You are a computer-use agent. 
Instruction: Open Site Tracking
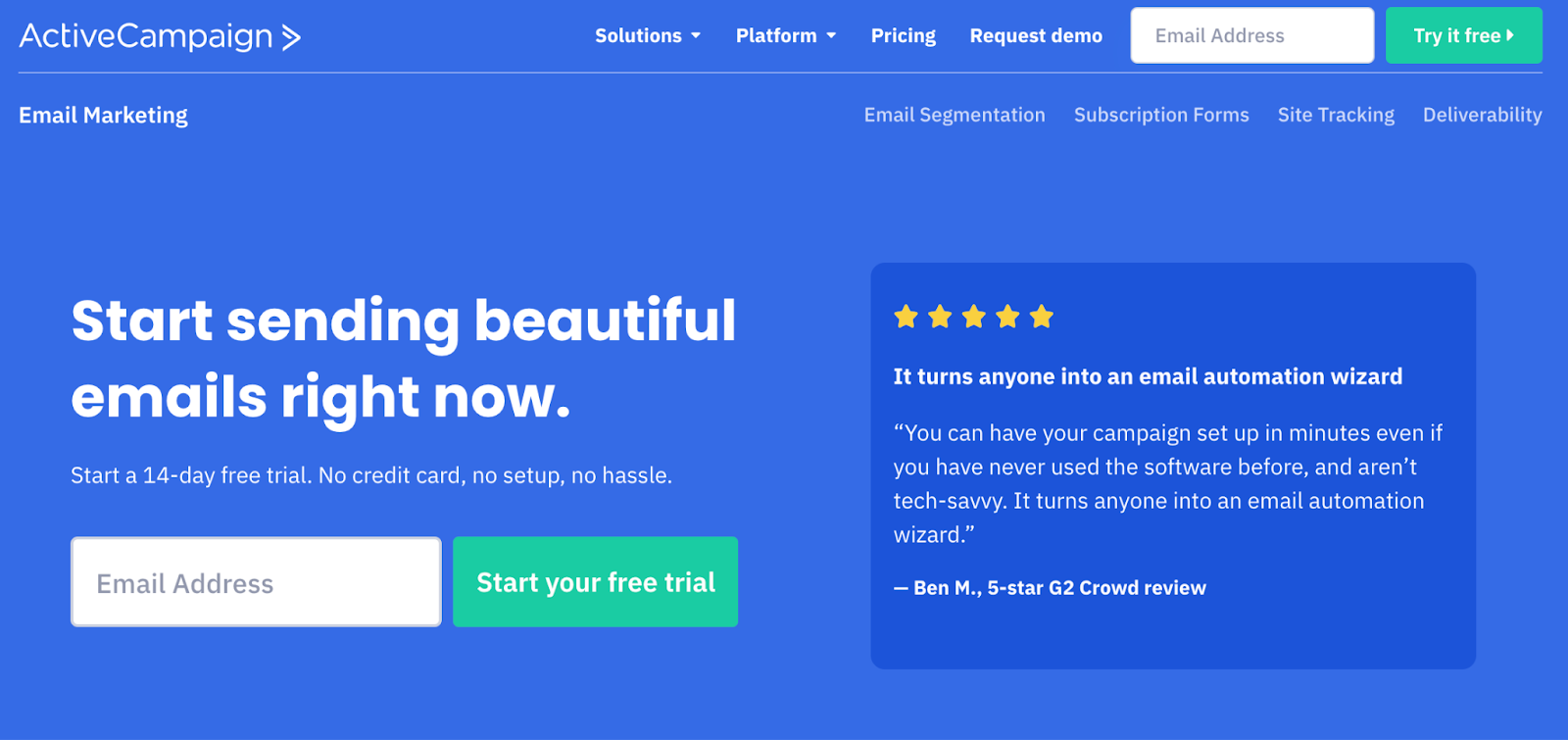click(x=1335, y=115)
